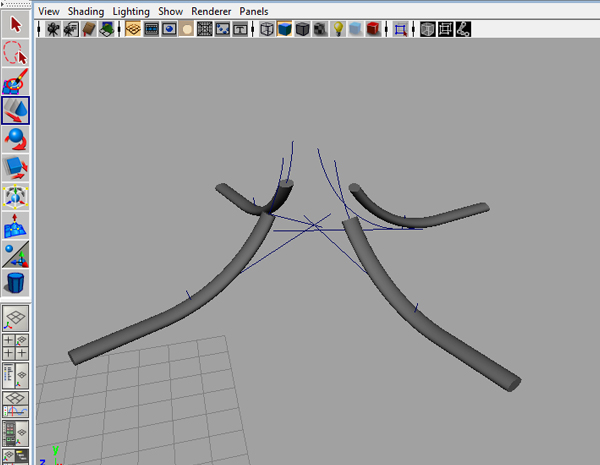Viewport: 600px width, 465px height.
Task: Switch to the Rotate tool
Action: (16, 139)
